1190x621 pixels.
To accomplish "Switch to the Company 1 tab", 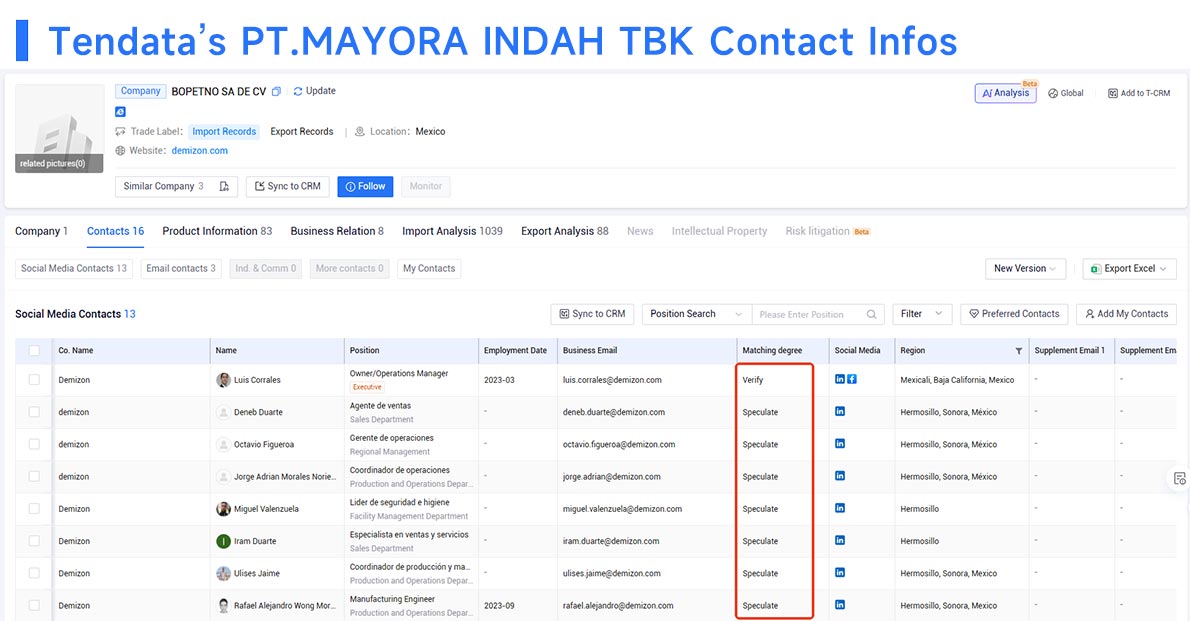I will 41,231.
